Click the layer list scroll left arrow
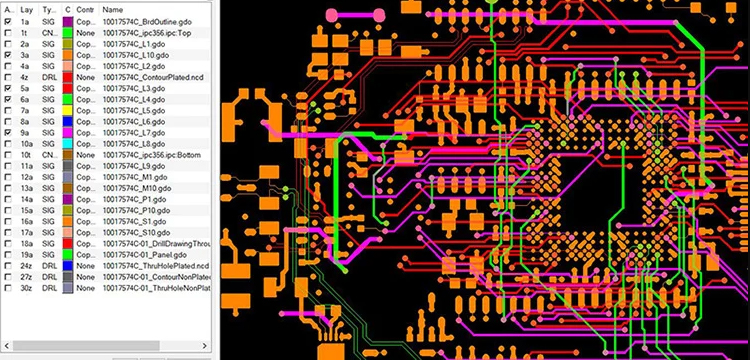This screenshot has width=750, height=360. click(x=7, y=346)
